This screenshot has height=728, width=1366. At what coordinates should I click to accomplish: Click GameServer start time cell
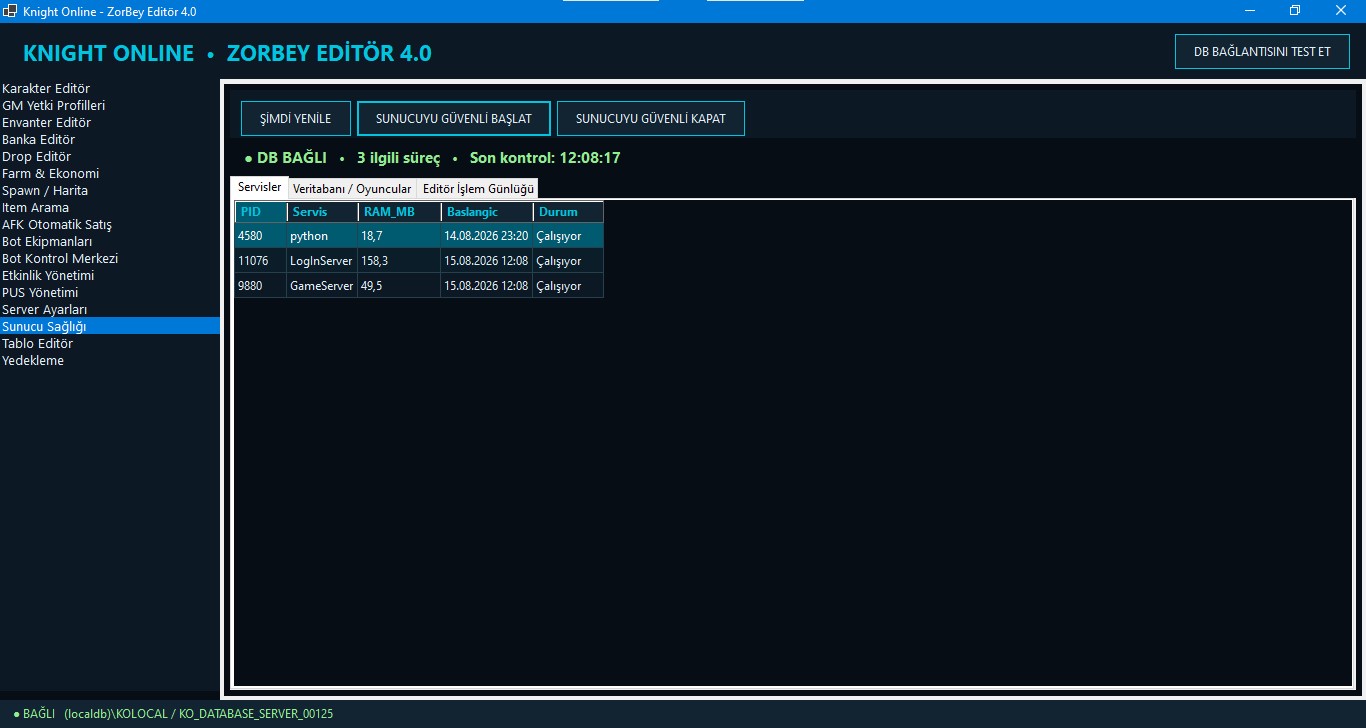pos(487,286)
